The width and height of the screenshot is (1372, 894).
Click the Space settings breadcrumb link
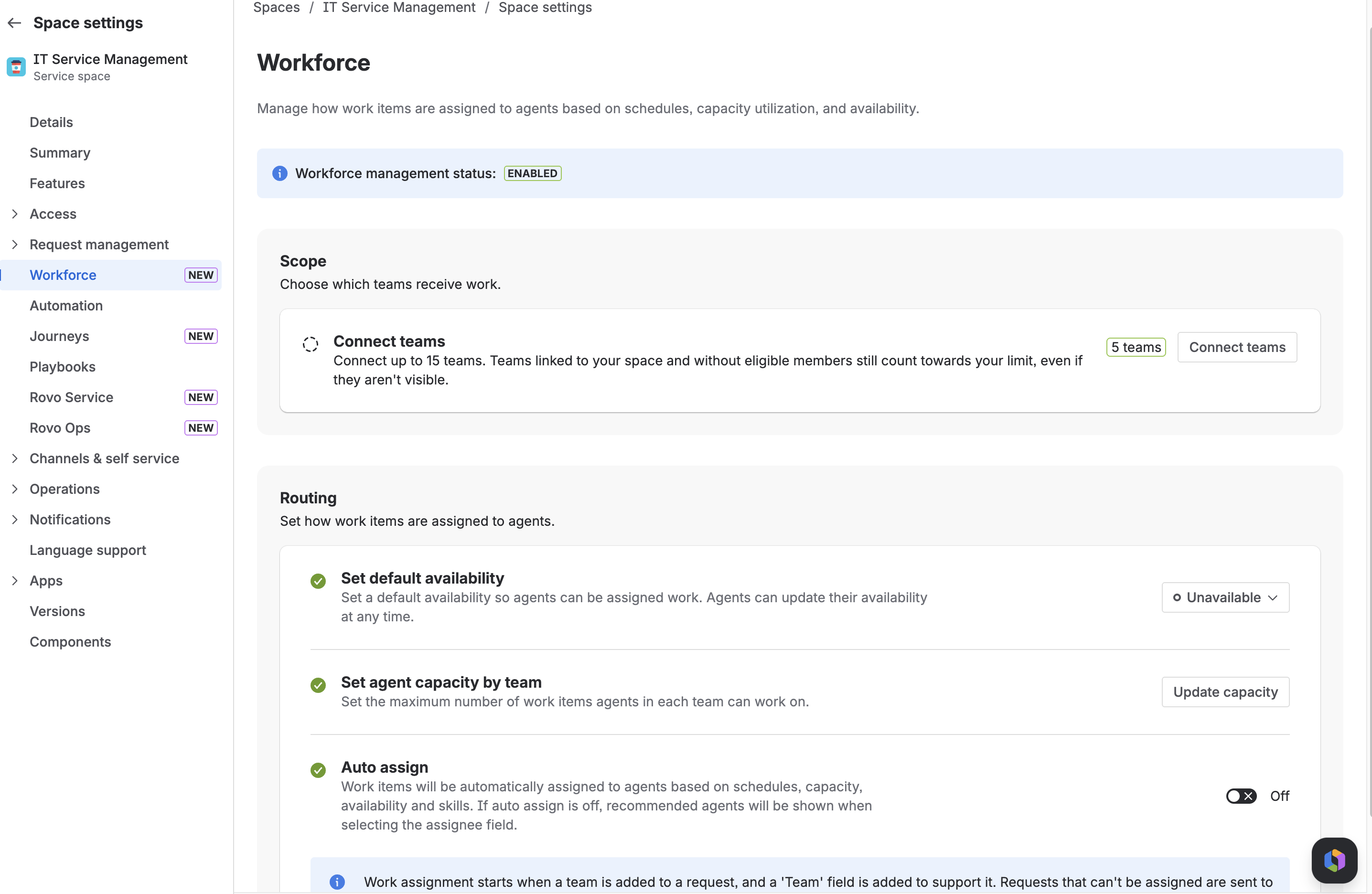point(545,8)
